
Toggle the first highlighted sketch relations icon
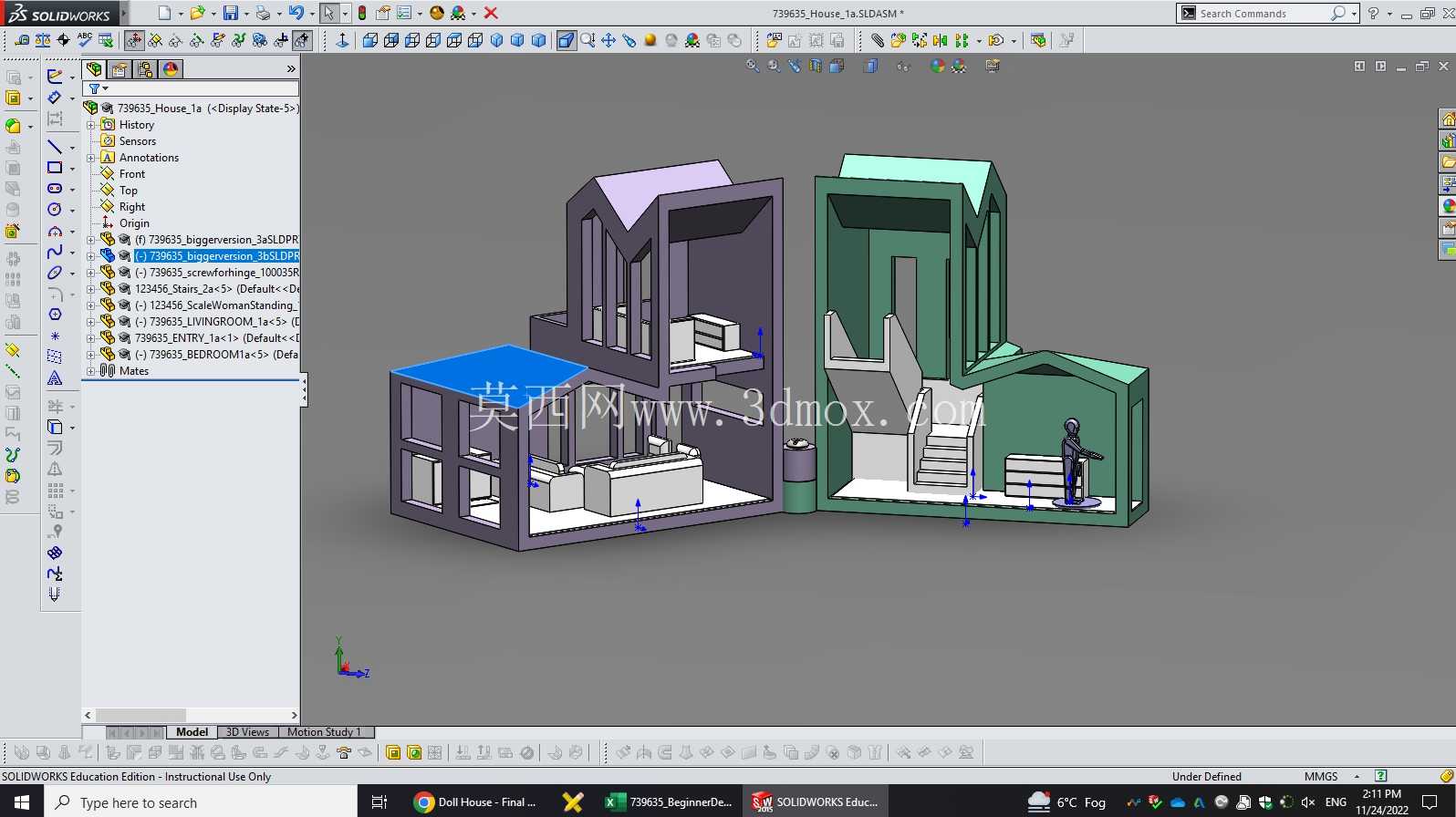pyautogui.click(x=134, y=40)
